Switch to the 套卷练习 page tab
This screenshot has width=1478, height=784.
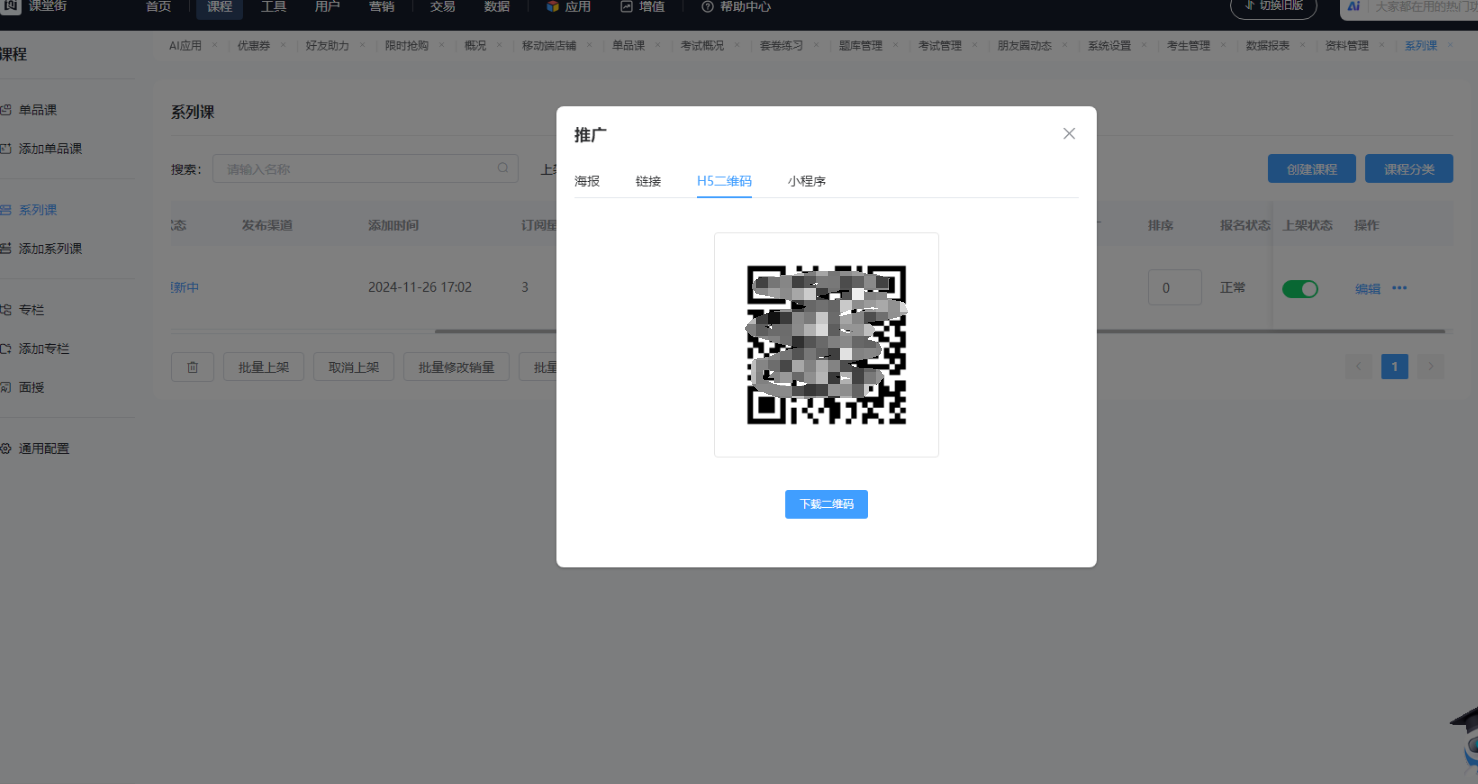click(781, 46)
